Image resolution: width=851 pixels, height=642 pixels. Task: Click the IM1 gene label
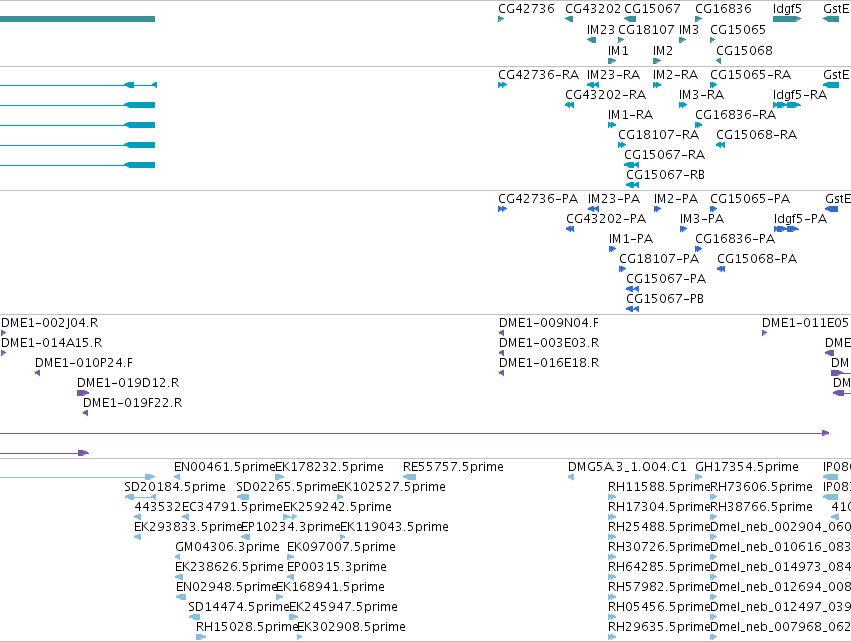[x=618, y=50]
